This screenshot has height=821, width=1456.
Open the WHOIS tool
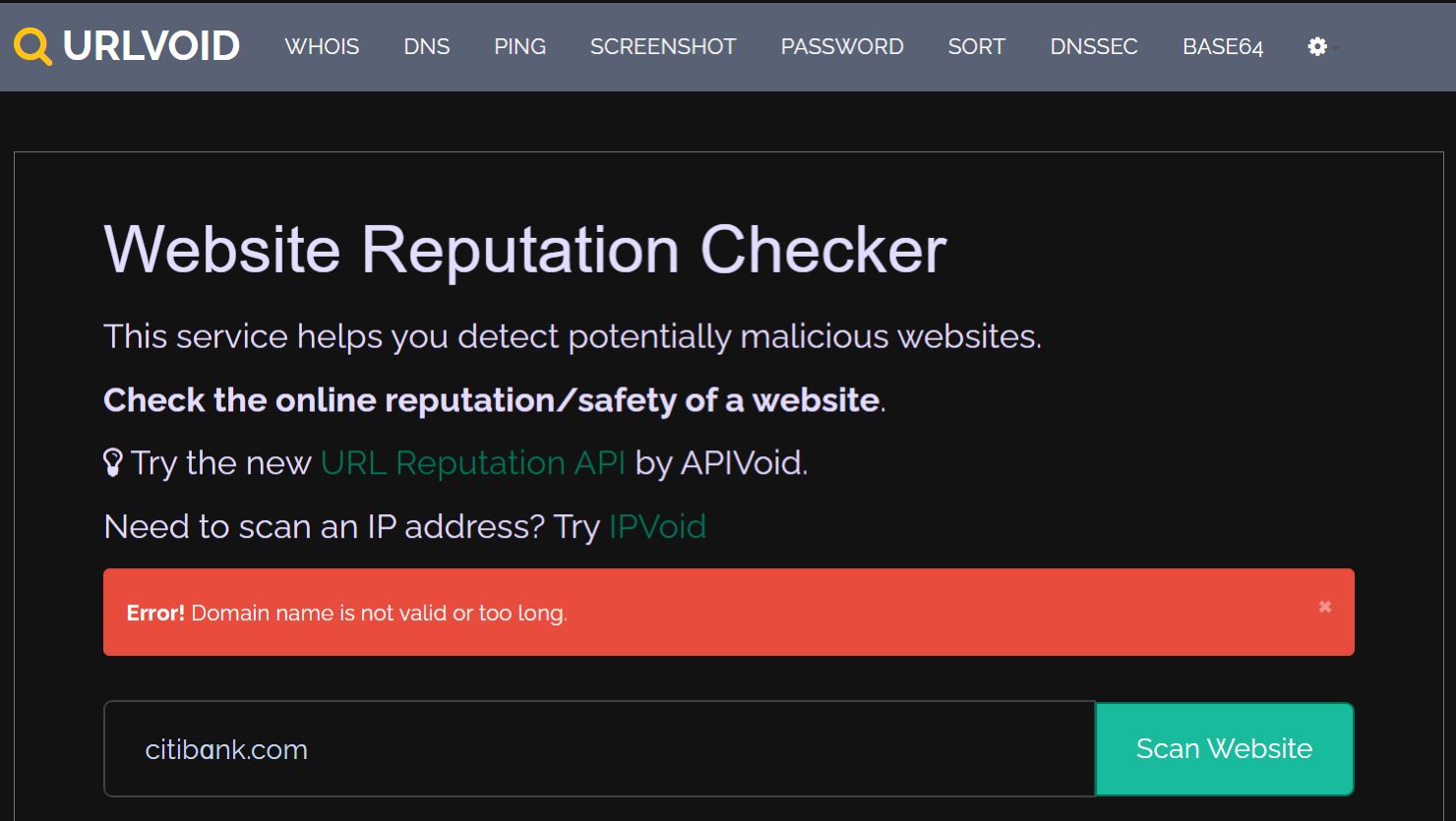[x=322, y=46]
